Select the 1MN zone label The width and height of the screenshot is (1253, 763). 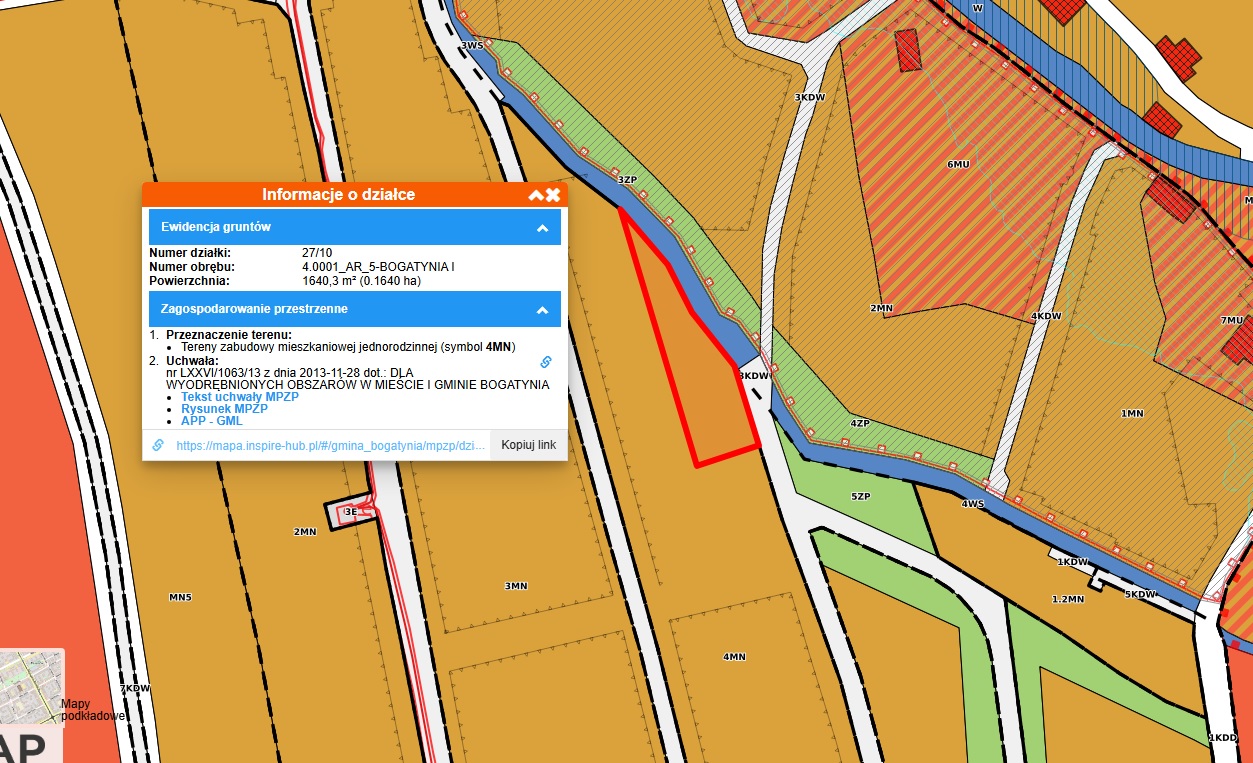coord(1131,413)
